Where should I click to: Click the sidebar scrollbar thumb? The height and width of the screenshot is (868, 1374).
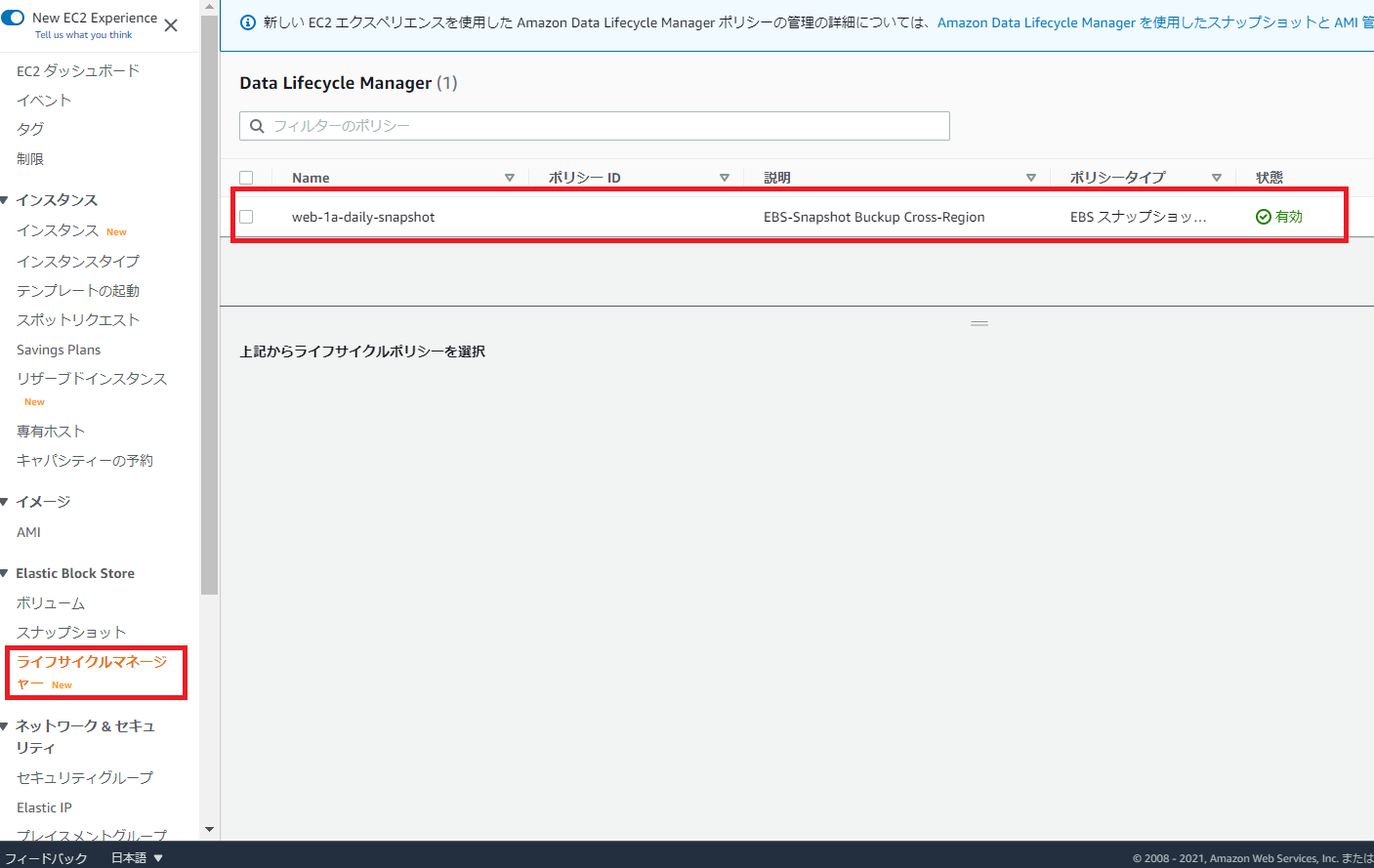pos(209,305)
